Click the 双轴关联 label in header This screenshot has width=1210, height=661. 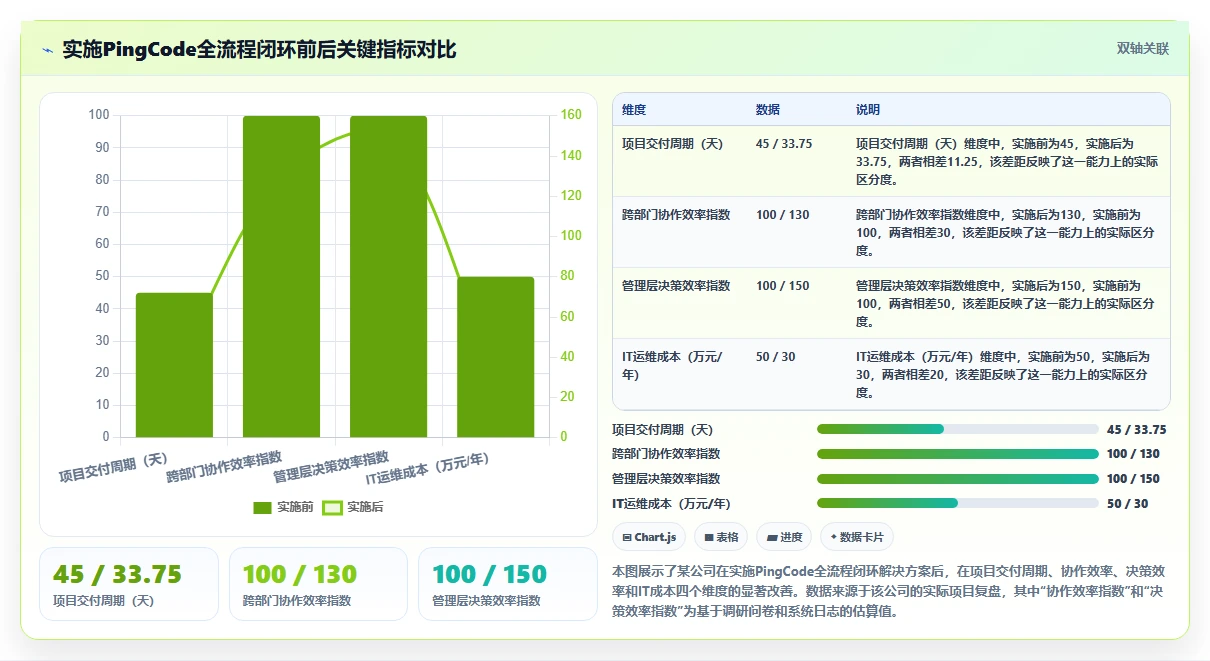click(1143, 48)
